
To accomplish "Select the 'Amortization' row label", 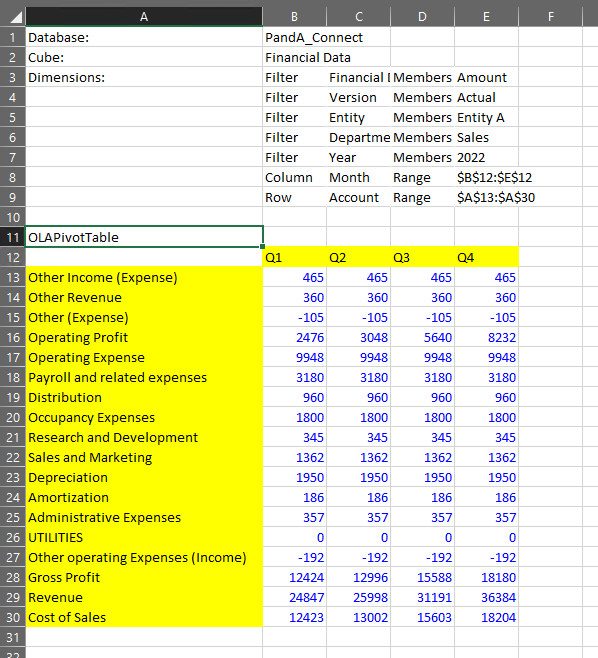I will pos(144,497).
